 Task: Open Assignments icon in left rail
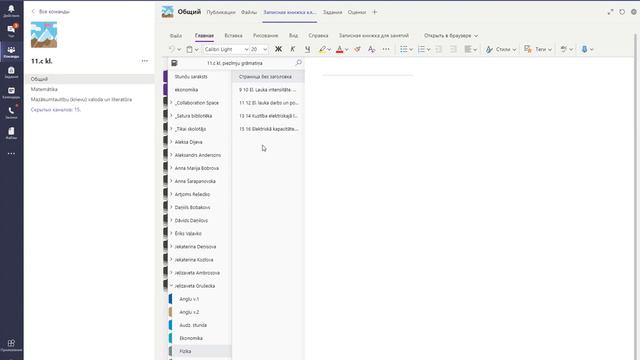point(11,72)
